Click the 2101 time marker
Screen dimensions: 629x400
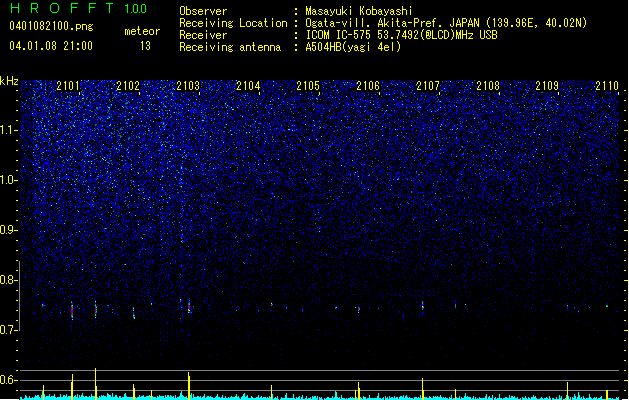pos(68,86)
